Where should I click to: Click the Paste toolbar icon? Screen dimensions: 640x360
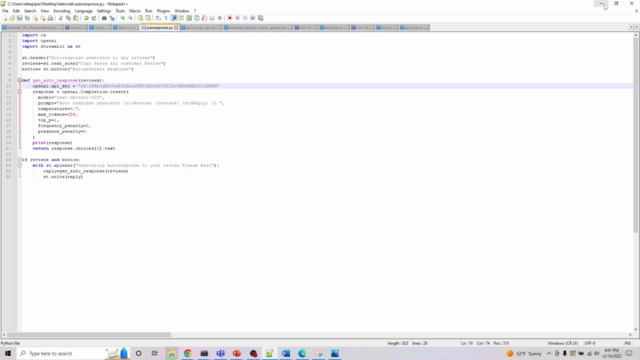coord(76,18)
